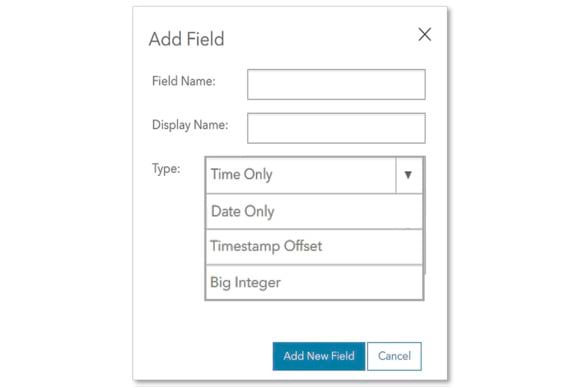Viewport: 580px width, 388px height.
Task: Click the dropdown arrow next to Time Only
Action: [408, 175]
